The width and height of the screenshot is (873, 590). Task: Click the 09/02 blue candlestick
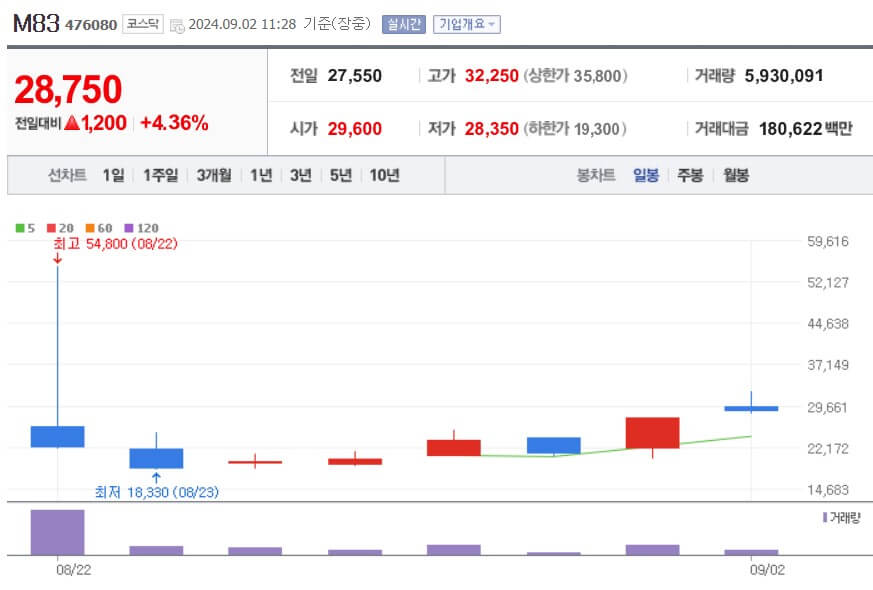click(751, 409)
